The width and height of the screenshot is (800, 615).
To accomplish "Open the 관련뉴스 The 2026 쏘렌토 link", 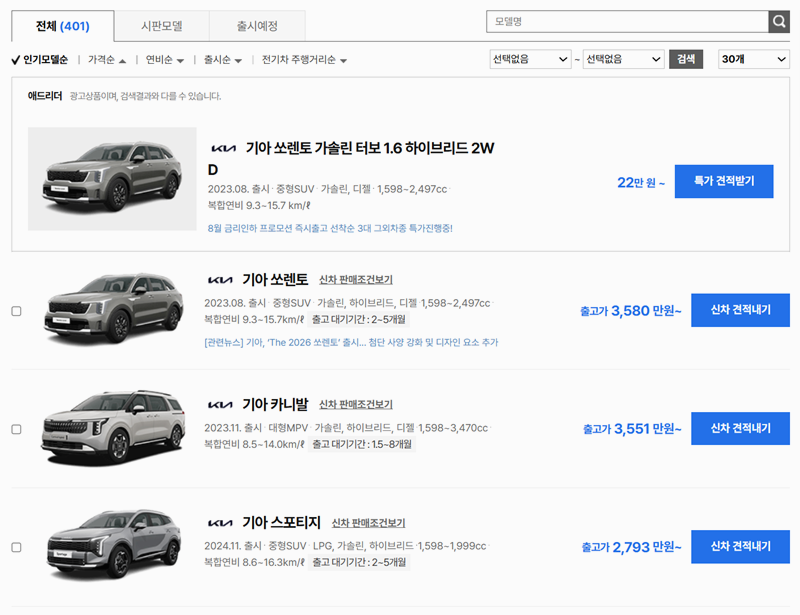I will pyautogui.click(x=351, y=342).
